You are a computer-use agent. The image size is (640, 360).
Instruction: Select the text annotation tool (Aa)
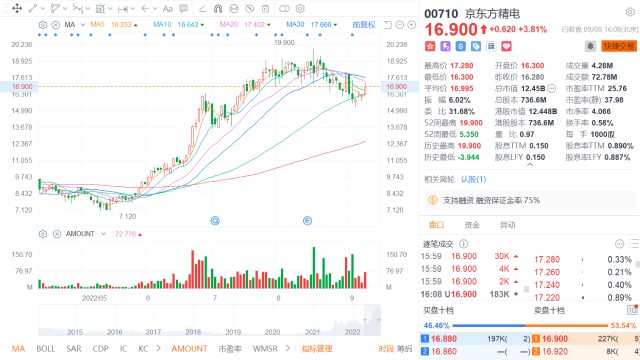point(167,9)
